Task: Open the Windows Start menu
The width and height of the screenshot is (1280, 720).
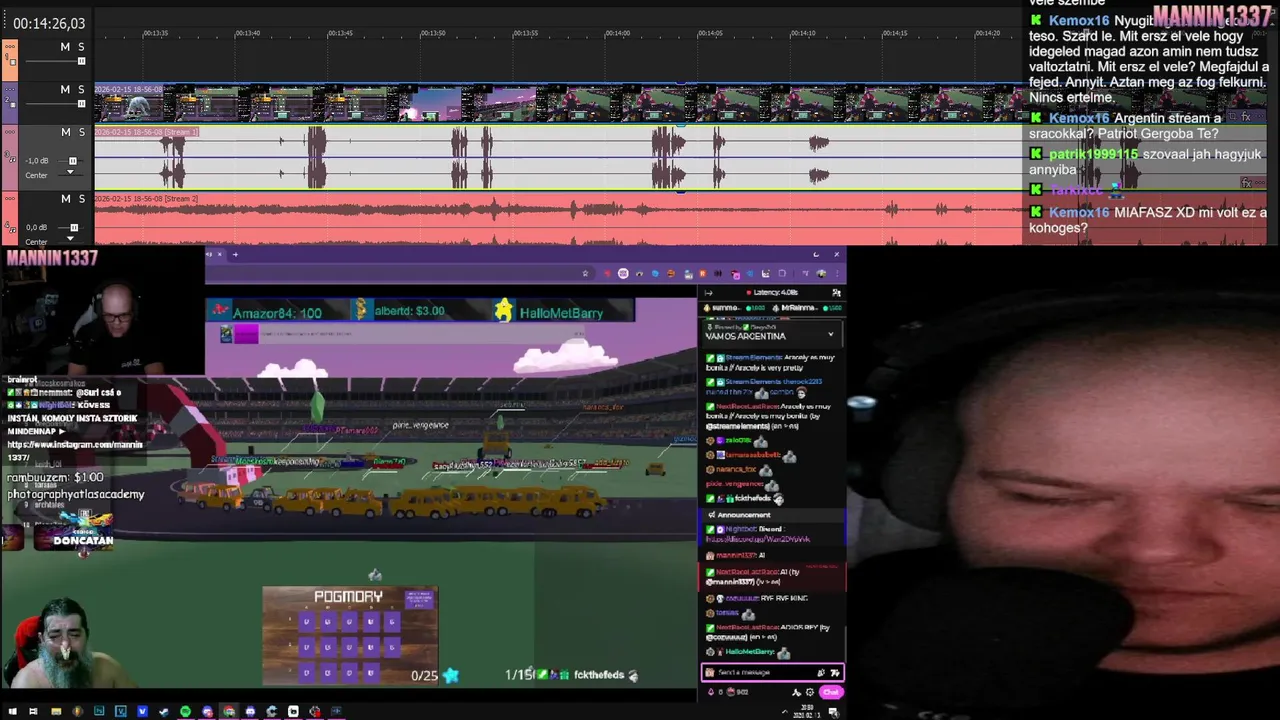Action: click(x=11, y=712)
